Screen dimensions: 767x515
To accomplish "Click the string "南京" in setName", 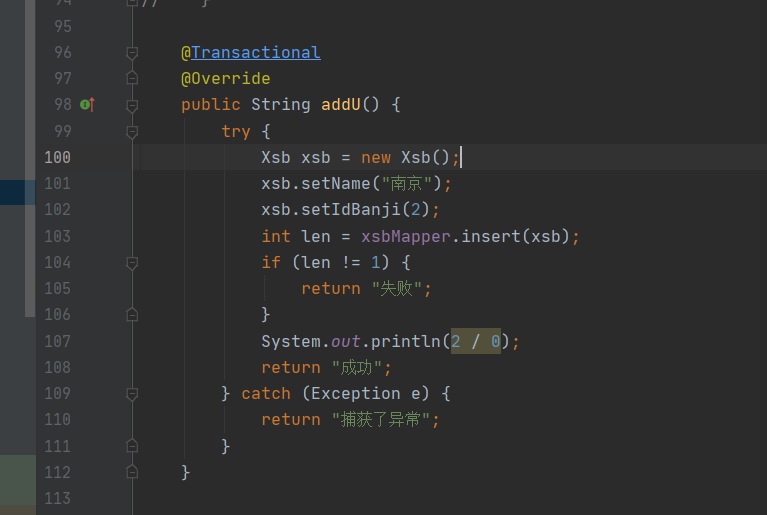I will click(406, 183).
